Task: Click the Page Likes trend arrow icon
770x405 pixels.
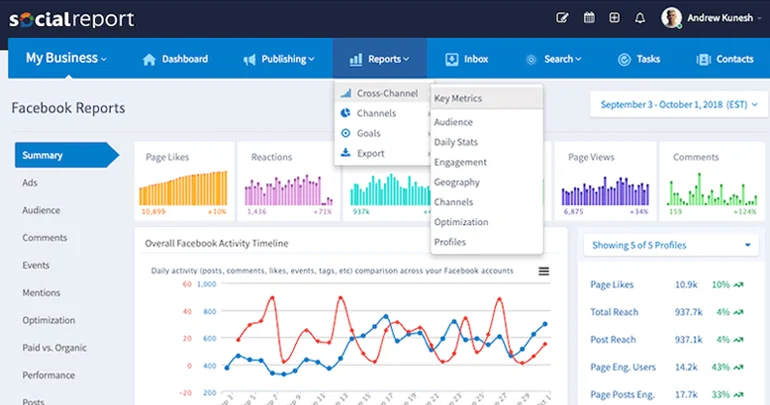Action: click(738, 284)
